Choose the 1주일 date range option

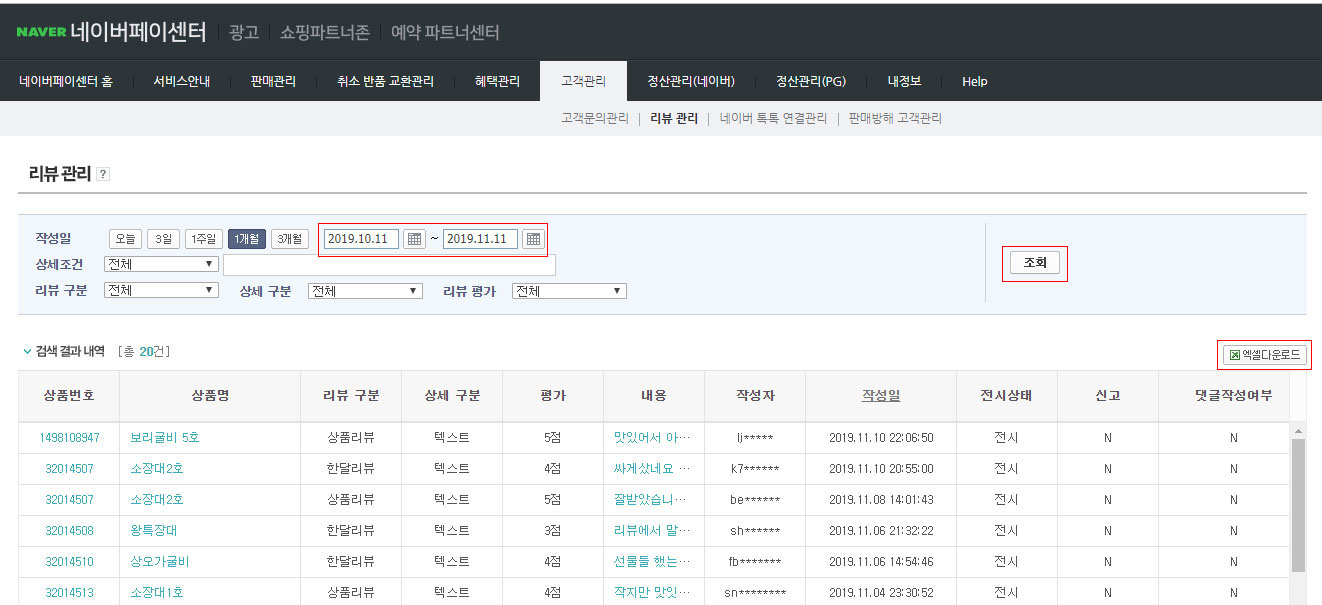tap(203, 239)
